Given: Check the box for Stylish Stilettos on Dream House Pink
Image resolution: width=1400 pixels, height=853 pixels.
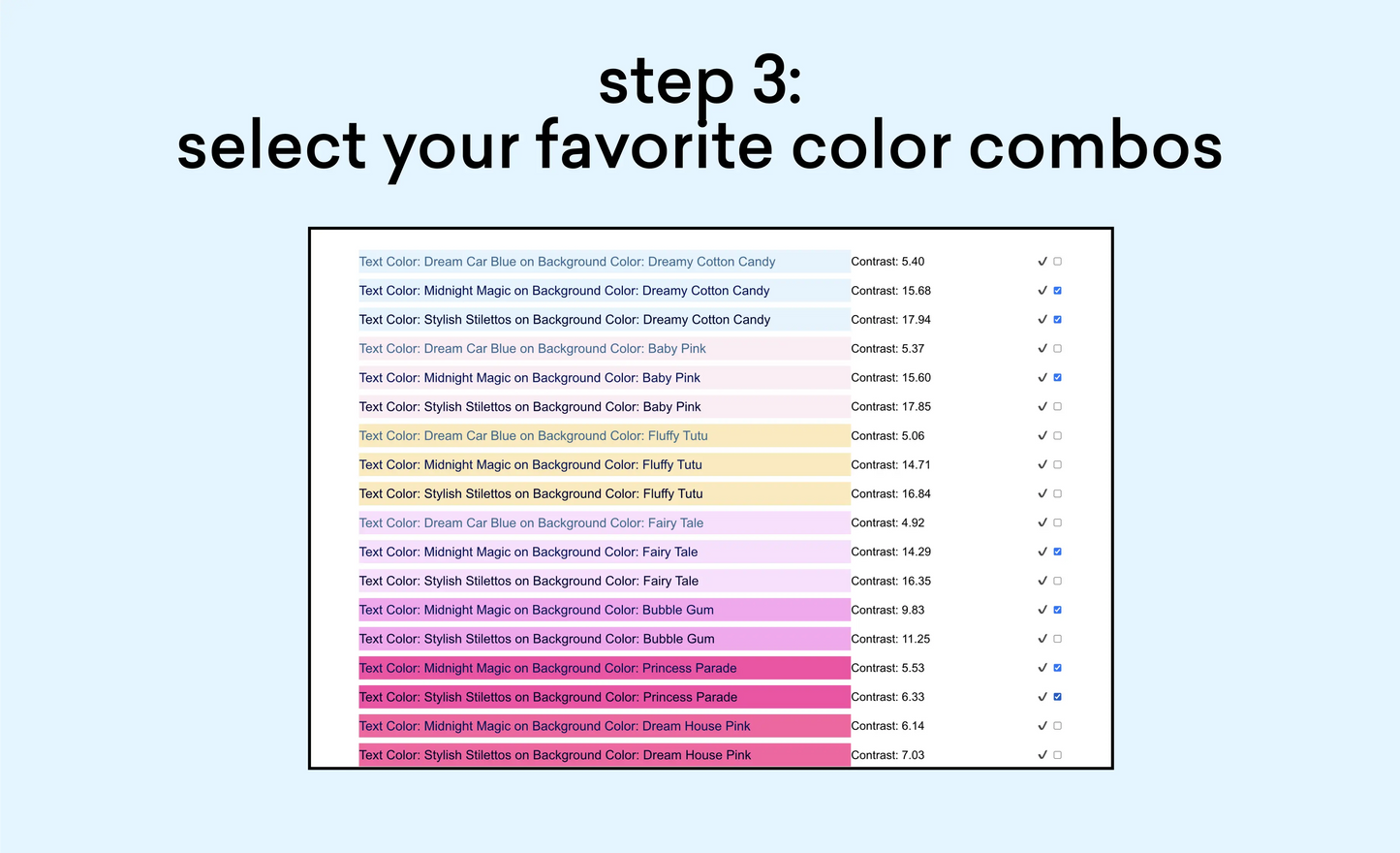Looking at the screenshot, I should tap(1057, 755).
